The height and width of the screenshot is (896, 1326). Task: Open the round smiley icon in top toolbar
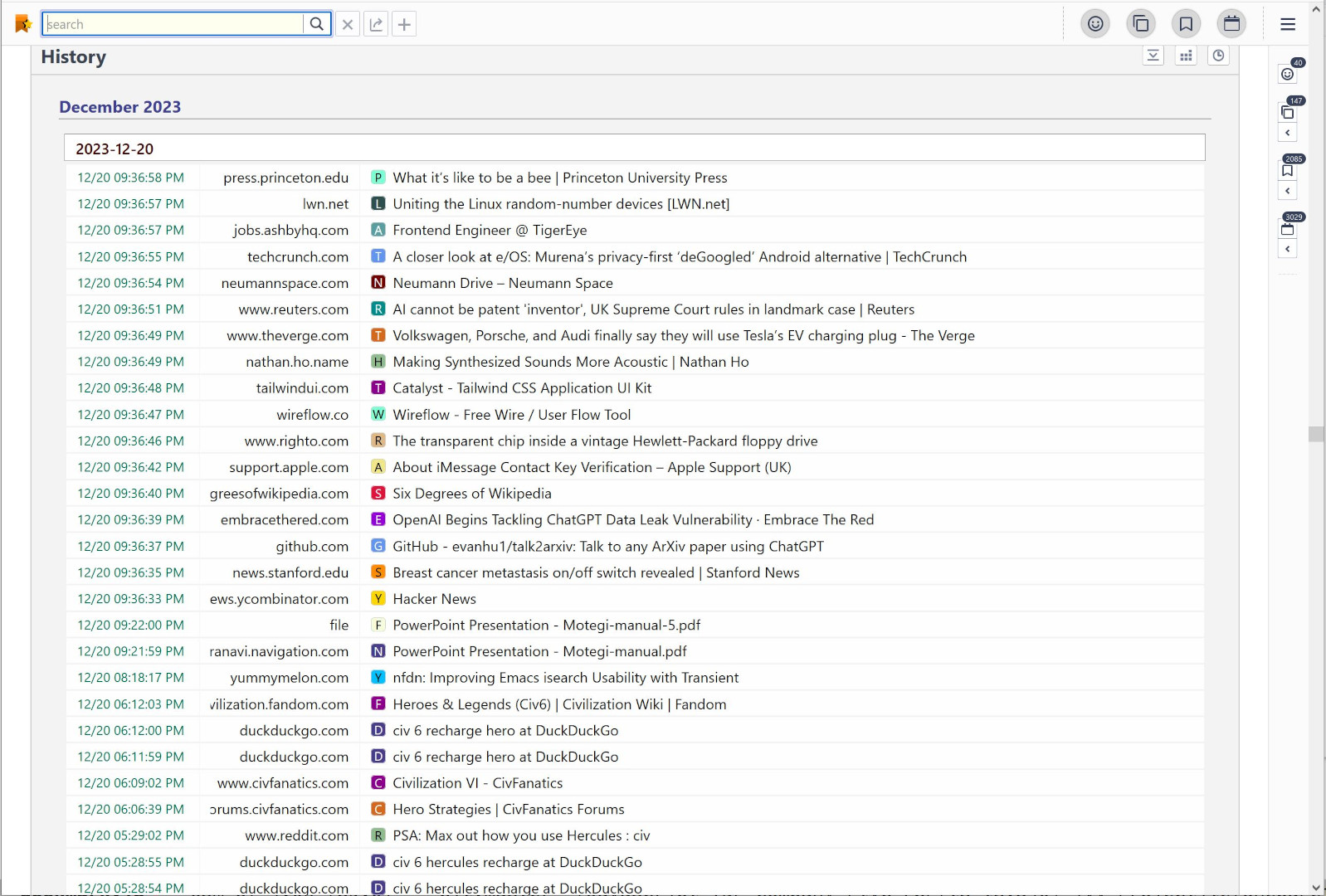tap(1095, 24)
